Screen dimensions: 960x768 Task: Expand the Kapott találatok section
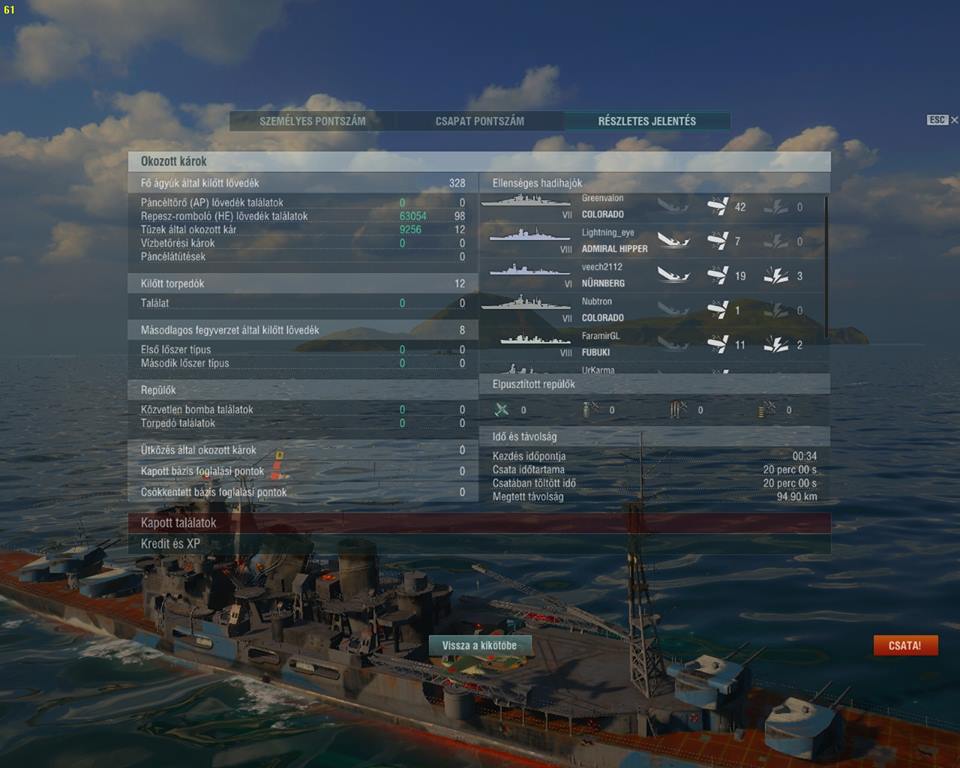coord(479,522)
